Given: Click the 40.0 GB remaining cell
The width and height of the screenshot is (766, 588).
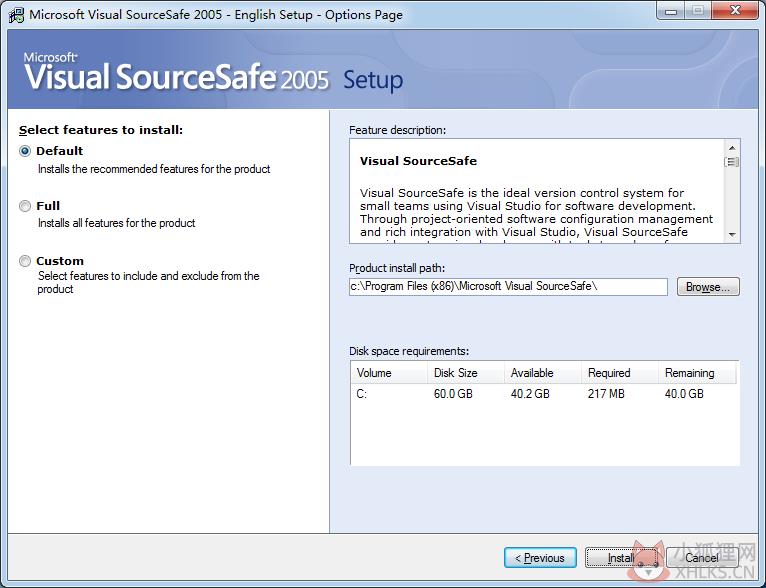Looking at the screenshot, I should pyautogui.click(x=684, y=394).
